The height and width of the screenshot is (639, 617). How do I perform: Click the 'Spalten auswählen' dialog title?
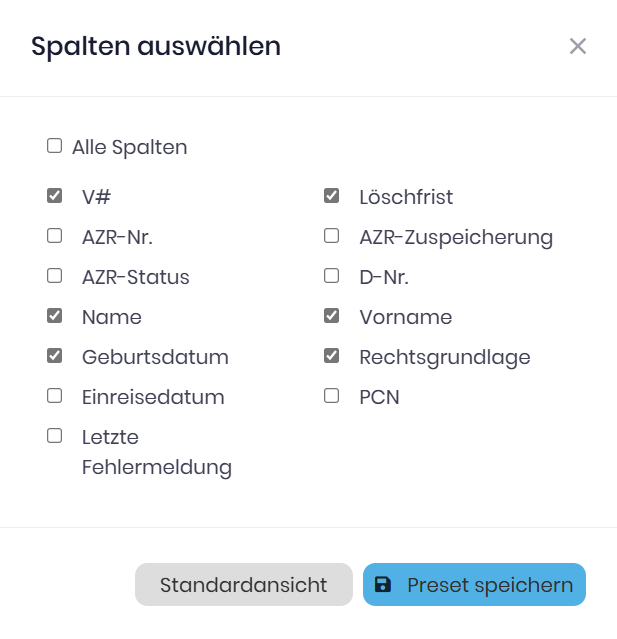[x=156, y=46]
